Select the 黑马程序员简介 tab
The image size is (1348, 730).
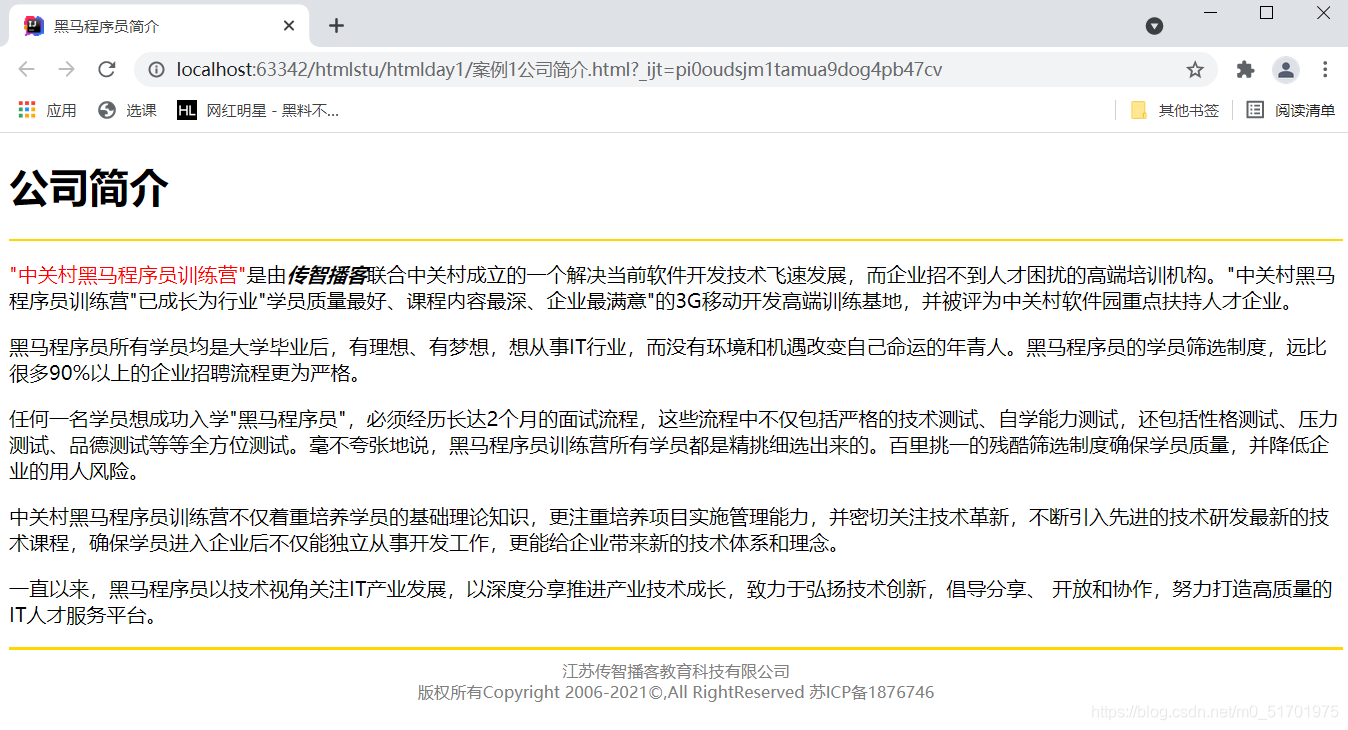click(160, 26)
